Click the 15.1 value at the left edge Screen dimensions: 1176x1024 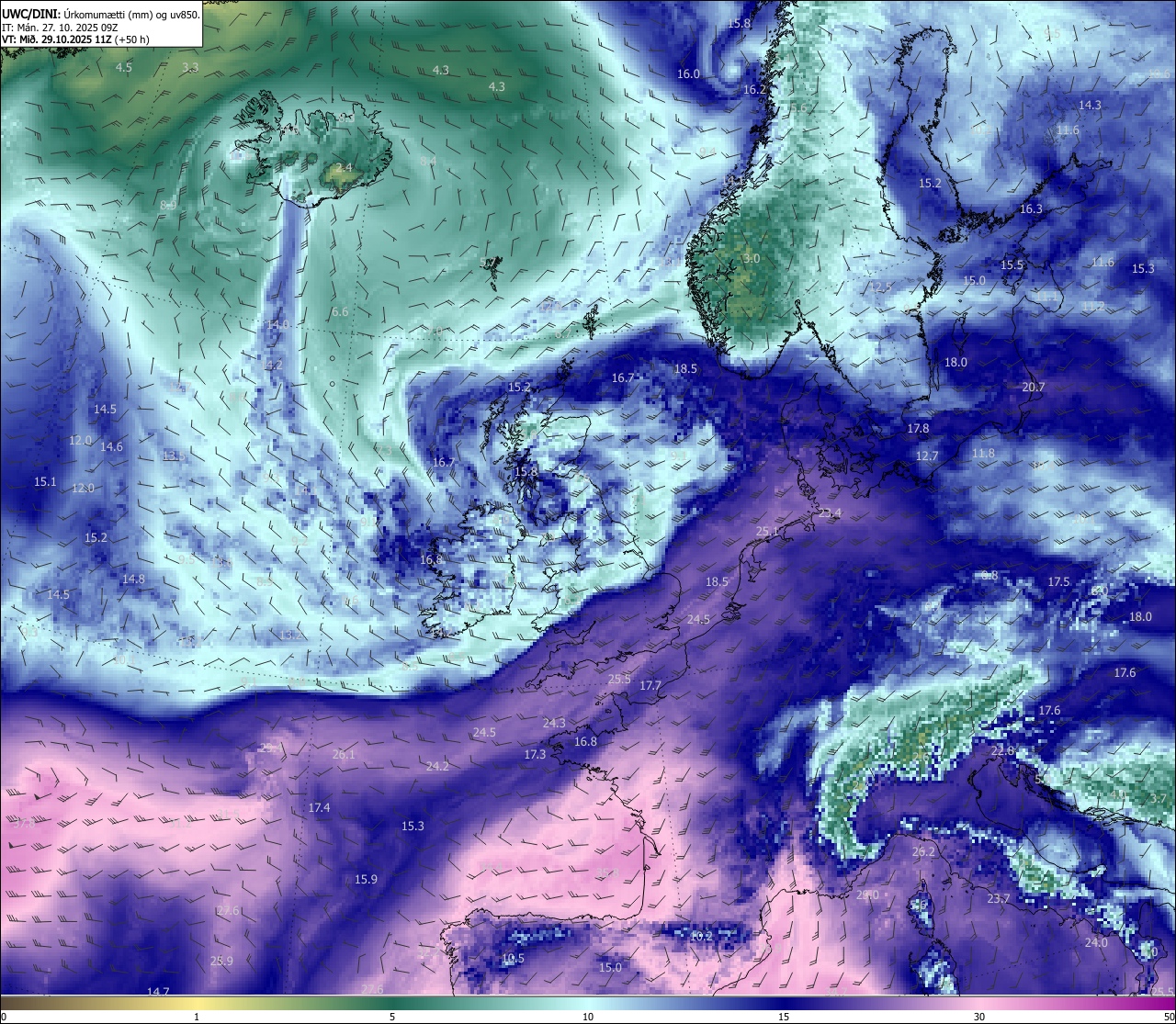point(45,482)
